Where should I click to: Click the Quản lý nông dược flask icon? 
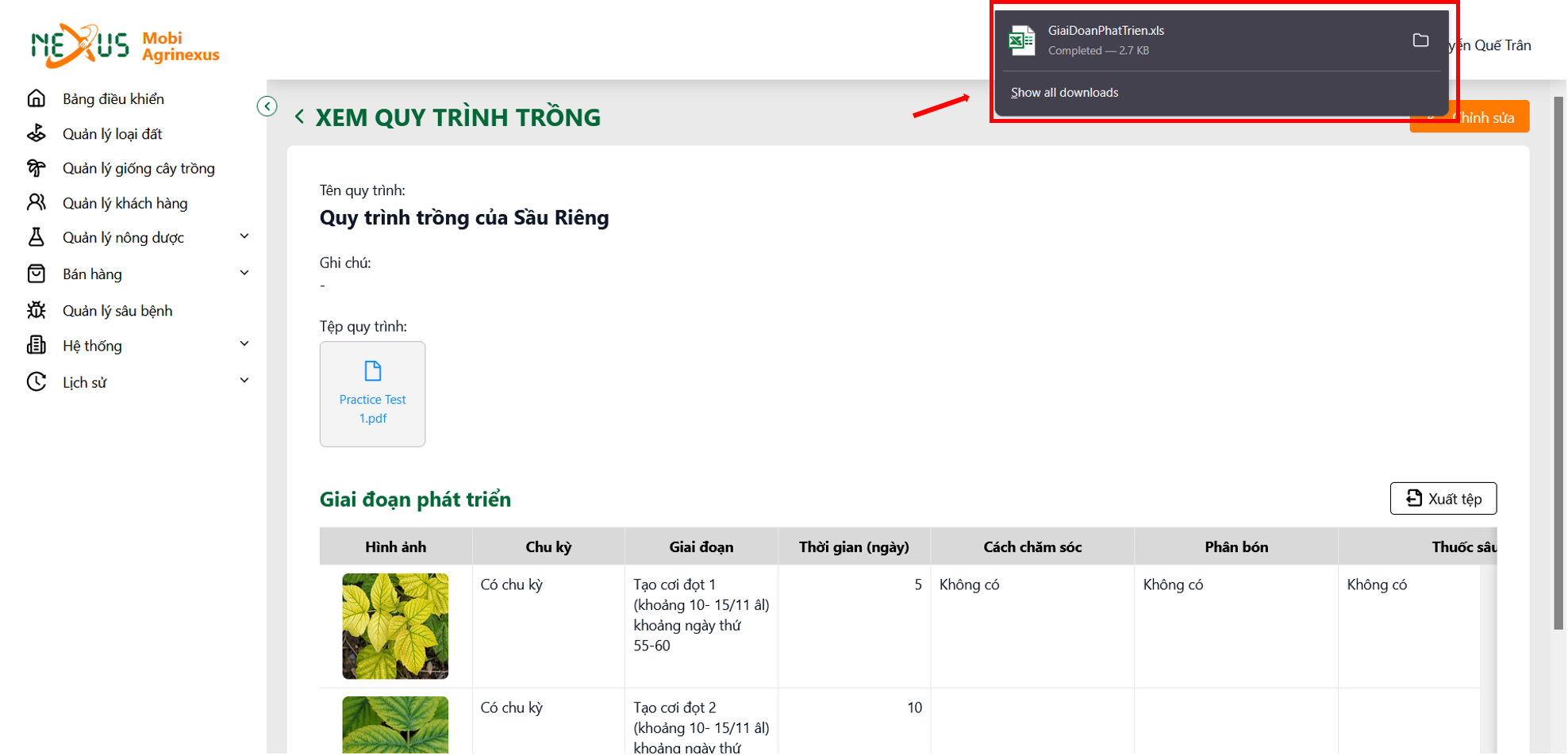click(x=37, y=237)
